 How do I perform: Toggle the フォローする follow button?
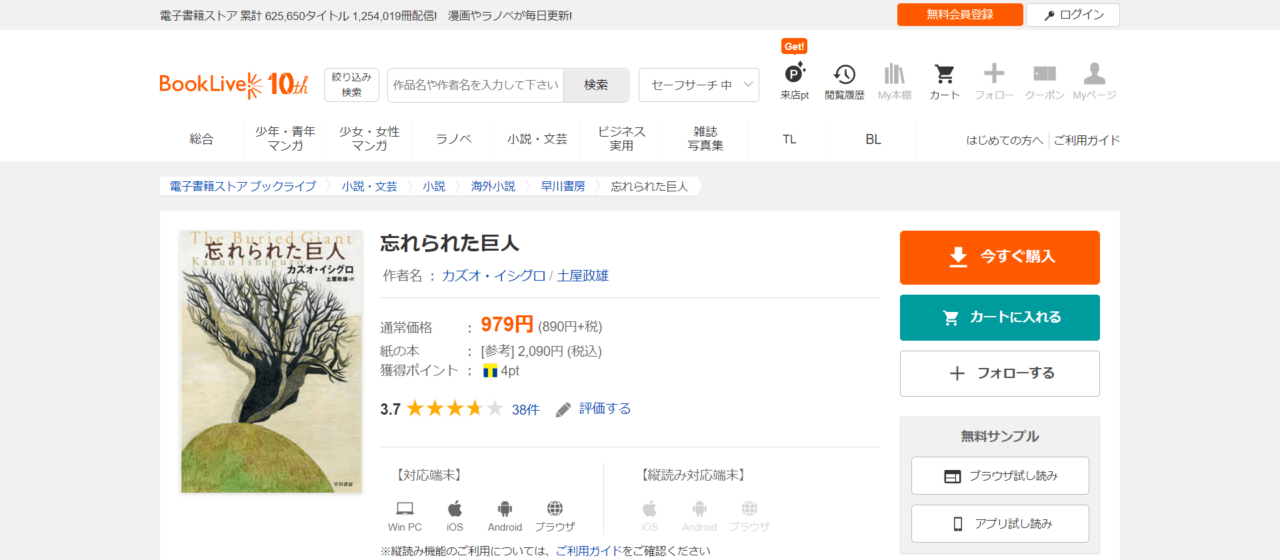point(999,373)
